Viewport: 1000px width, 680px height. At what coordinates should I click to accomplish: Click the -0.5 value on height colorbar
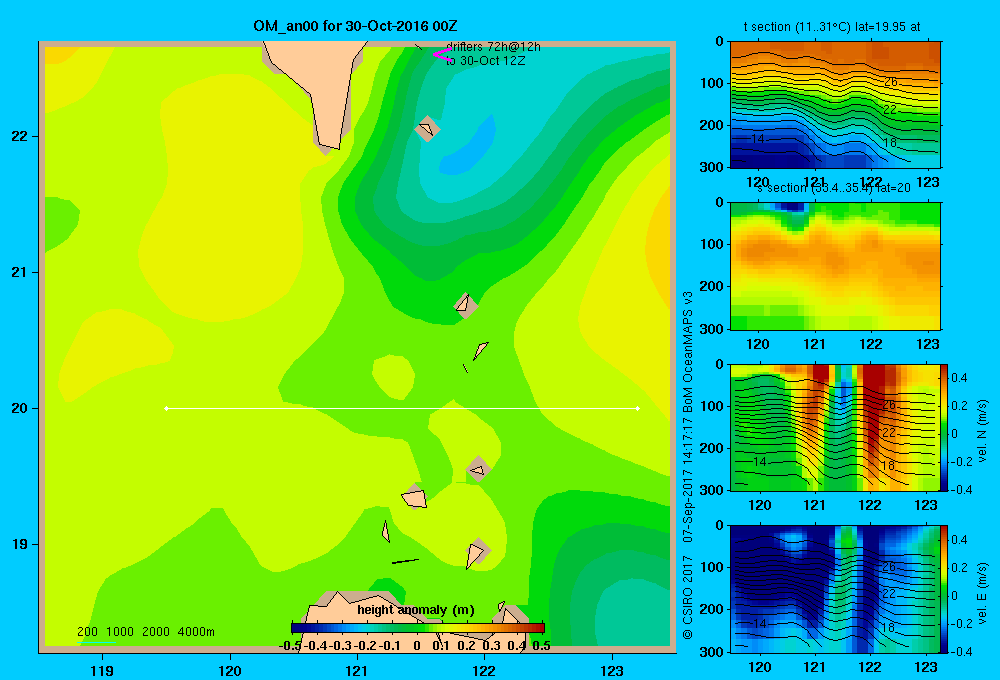pyautogui.click(x=290, y=646)
